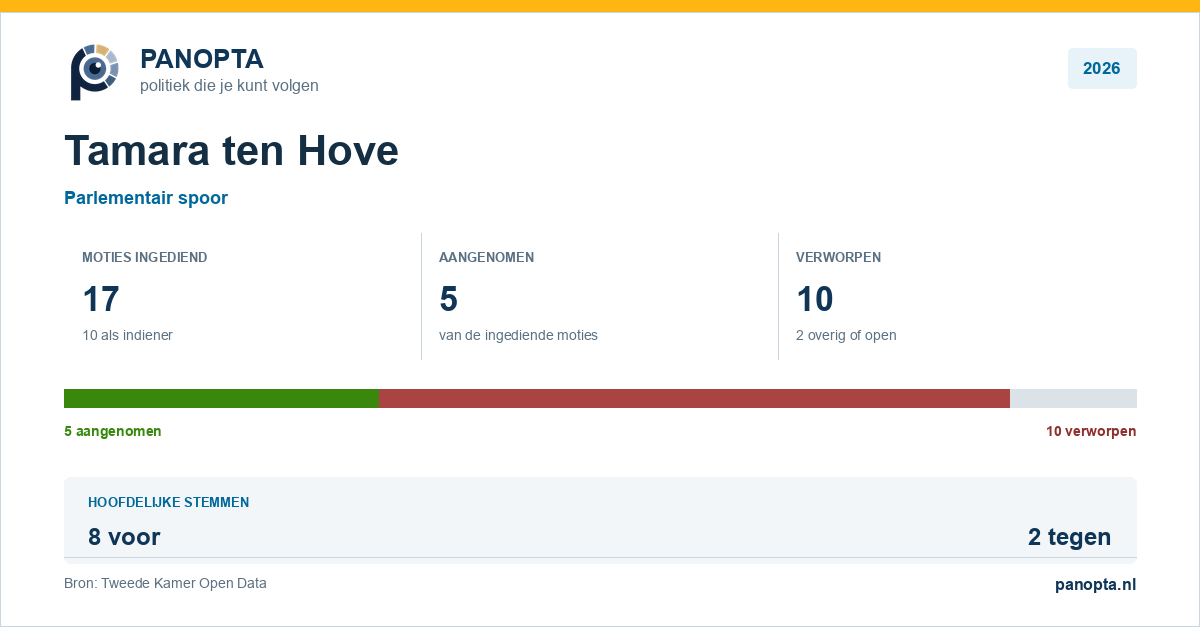Screen dimensions: 1200x627
Task: Click the red segment of the progress bar
Action: click(x=695, y=398)
